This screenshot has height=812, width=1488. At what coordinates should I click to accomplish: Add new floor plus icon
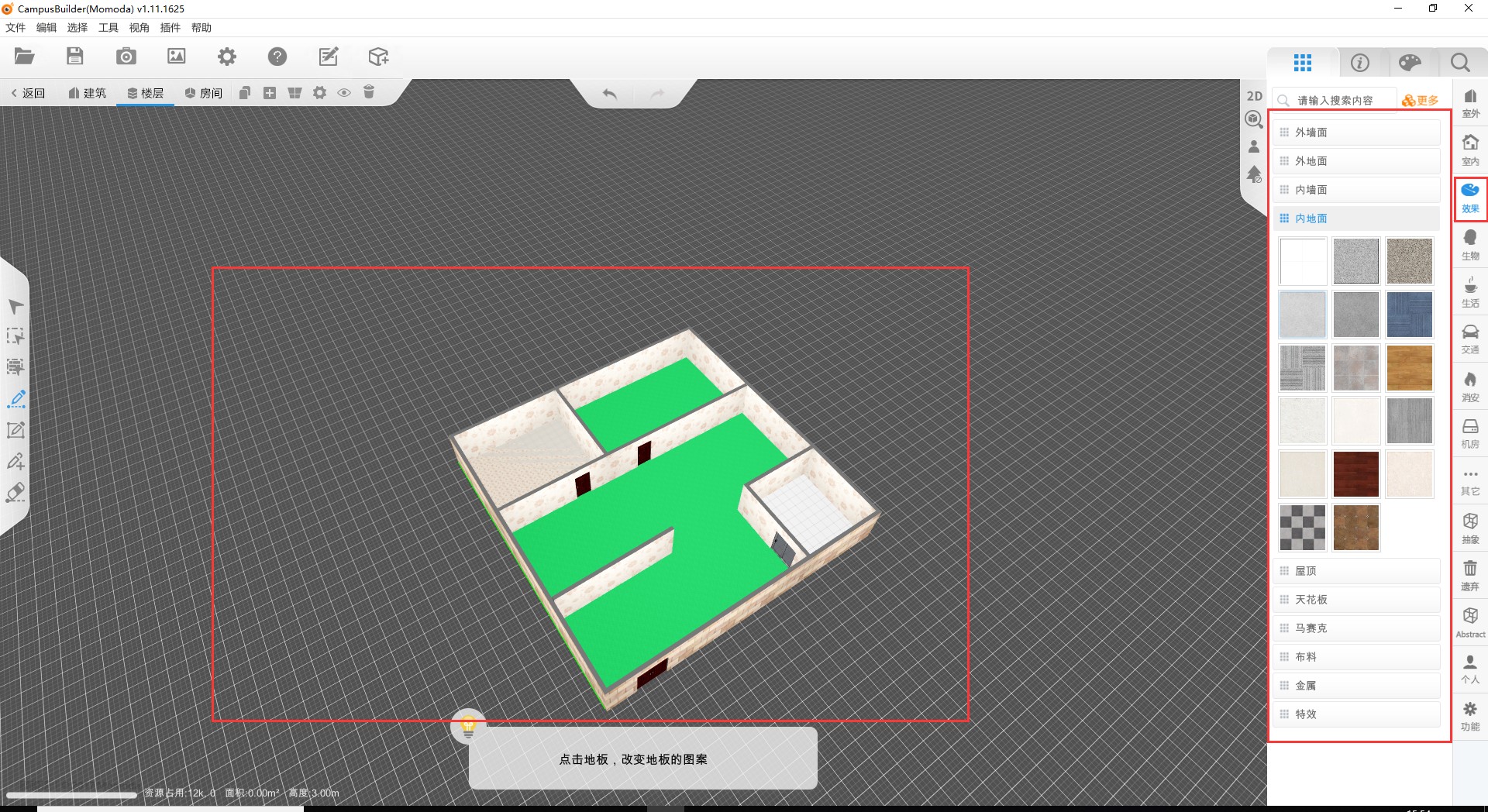(x=270, y=93)
